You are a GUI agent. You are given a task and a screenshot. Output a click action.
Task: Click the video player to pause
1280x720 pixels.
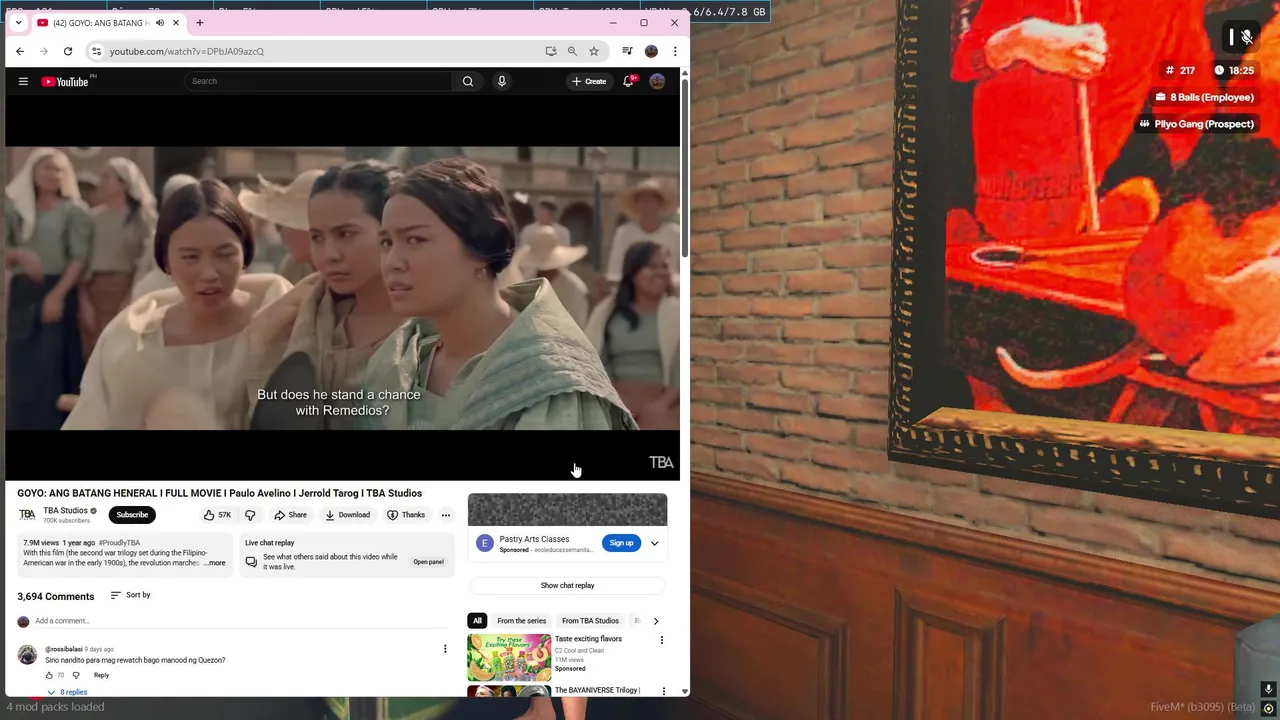click(342, 288)
